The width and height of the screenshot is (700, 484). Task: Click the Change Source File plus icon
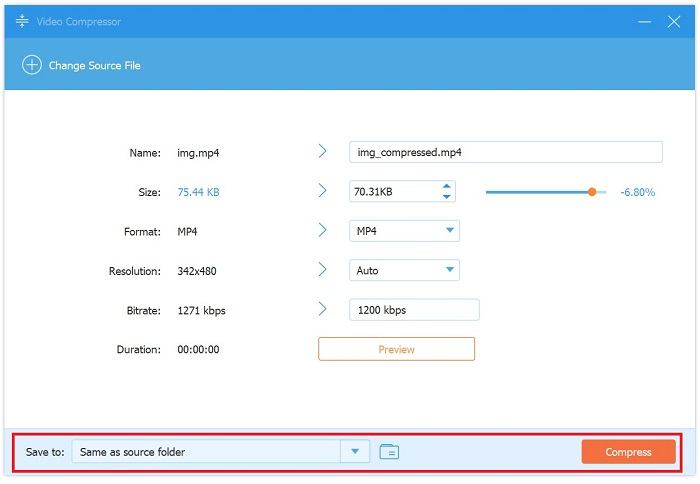click(x=32, y=66)
